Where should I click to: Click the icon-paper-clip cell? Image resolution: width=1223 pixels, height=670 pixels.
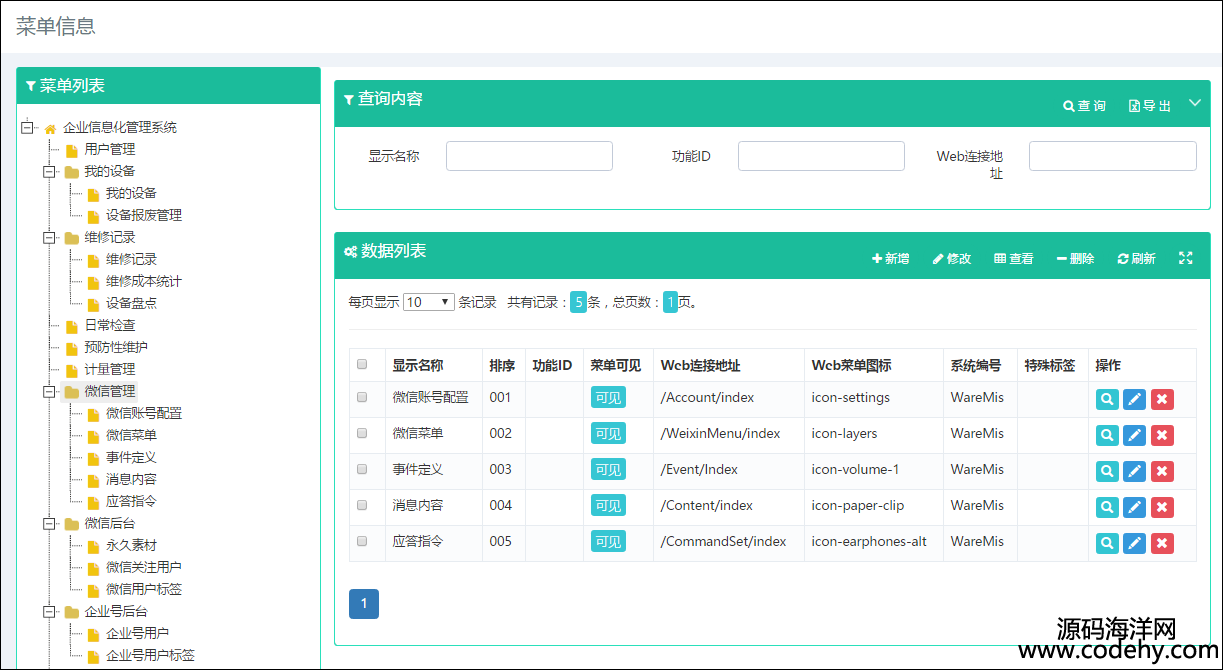pos(858,505)
